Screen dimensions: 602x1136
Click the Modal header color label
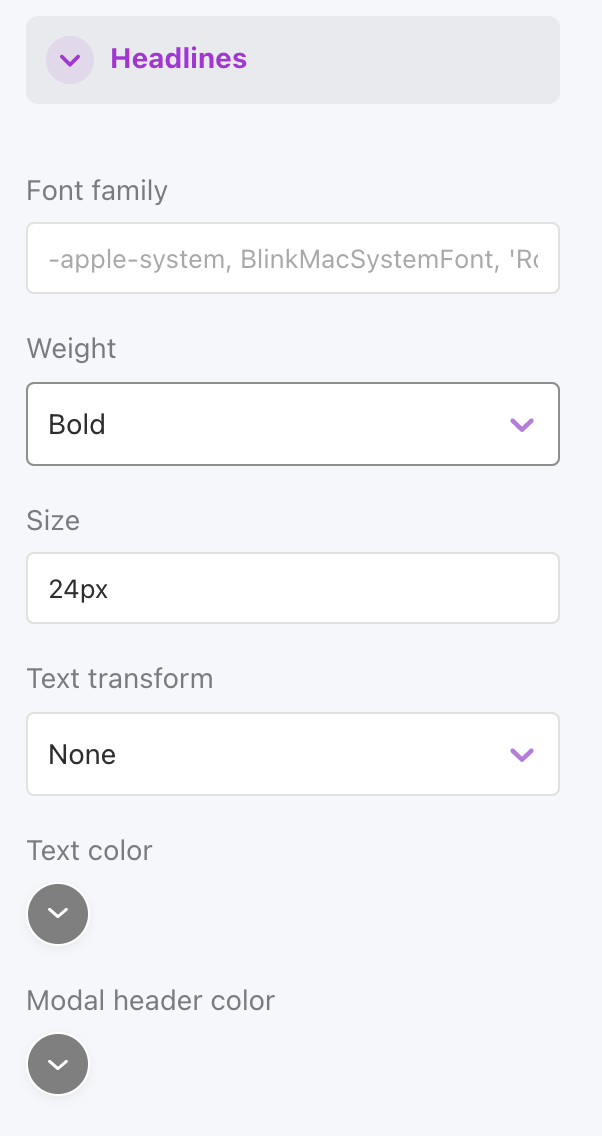[150, 1000]
